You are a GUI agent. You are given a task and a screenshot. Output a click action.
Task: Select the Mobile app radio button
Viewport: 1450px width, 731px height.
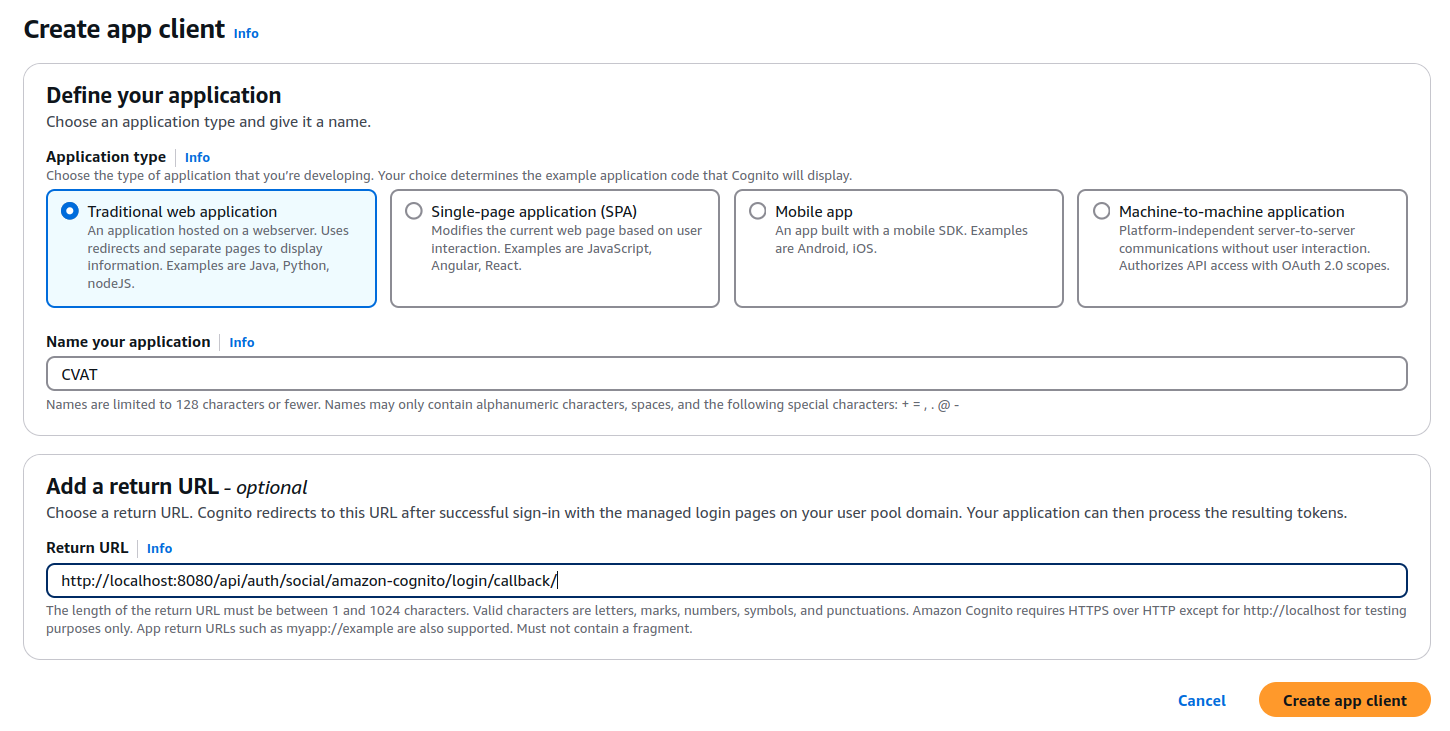pos(758,211)
